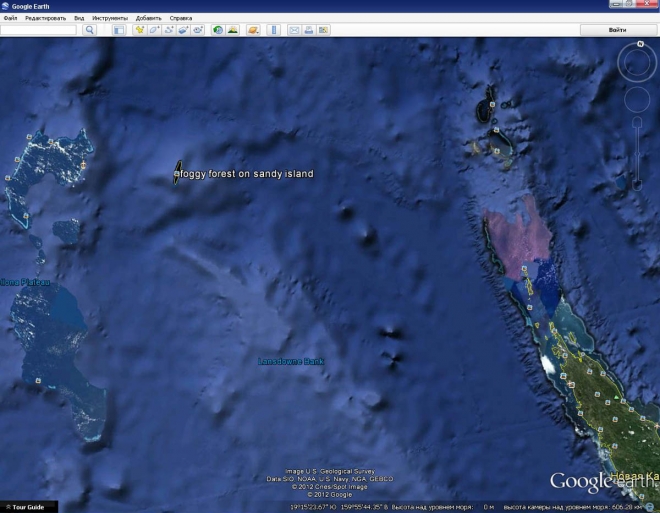Click the search magnifier button
This screenshot has width=660, height=513.
[89, 30]
